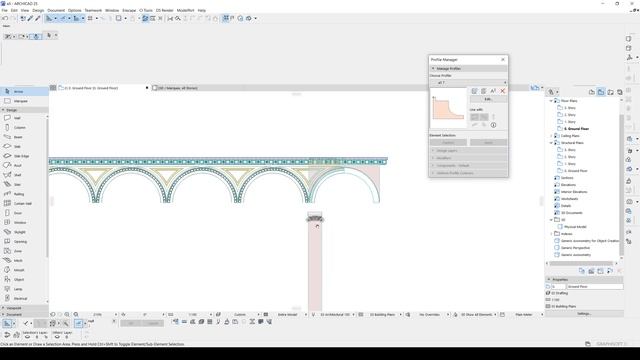
Task: Select the Curtain Wall tool
Action: (23, 203)
